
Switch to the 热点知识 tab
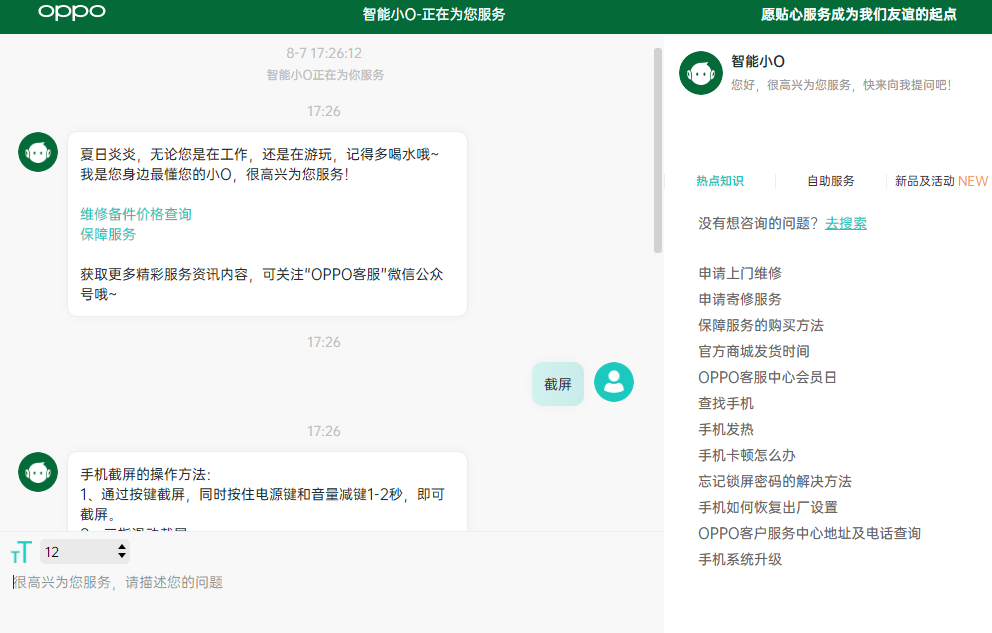coord(720,181)
